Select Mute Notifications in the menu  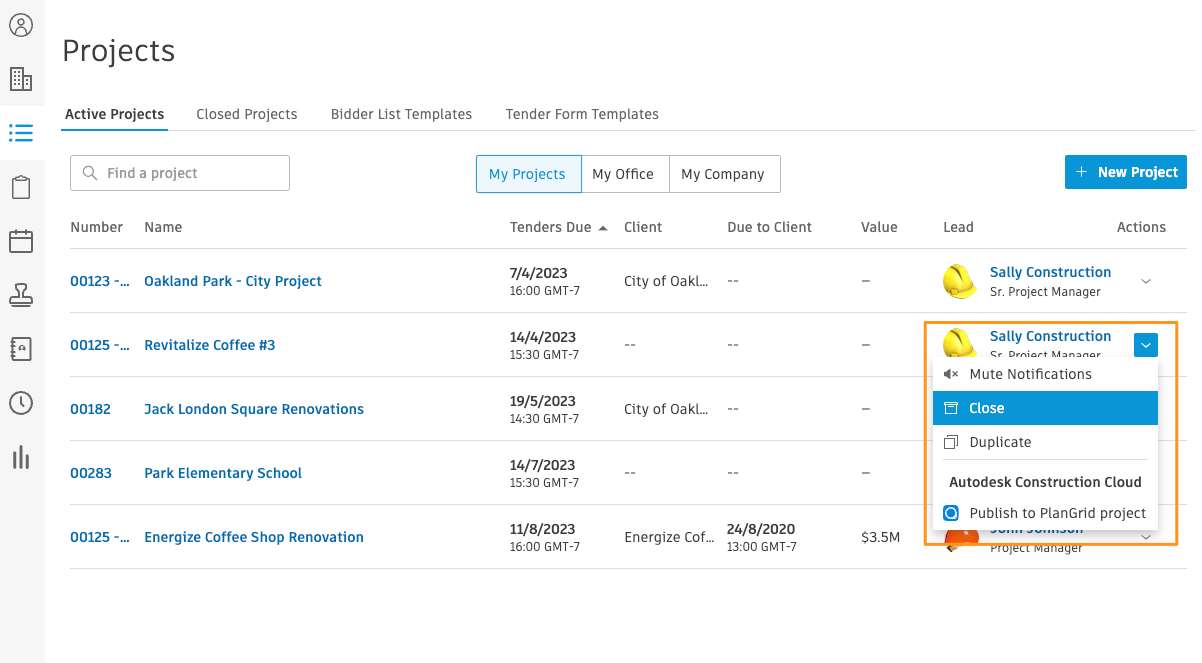pyautogui.click(x=1045, y=374)
